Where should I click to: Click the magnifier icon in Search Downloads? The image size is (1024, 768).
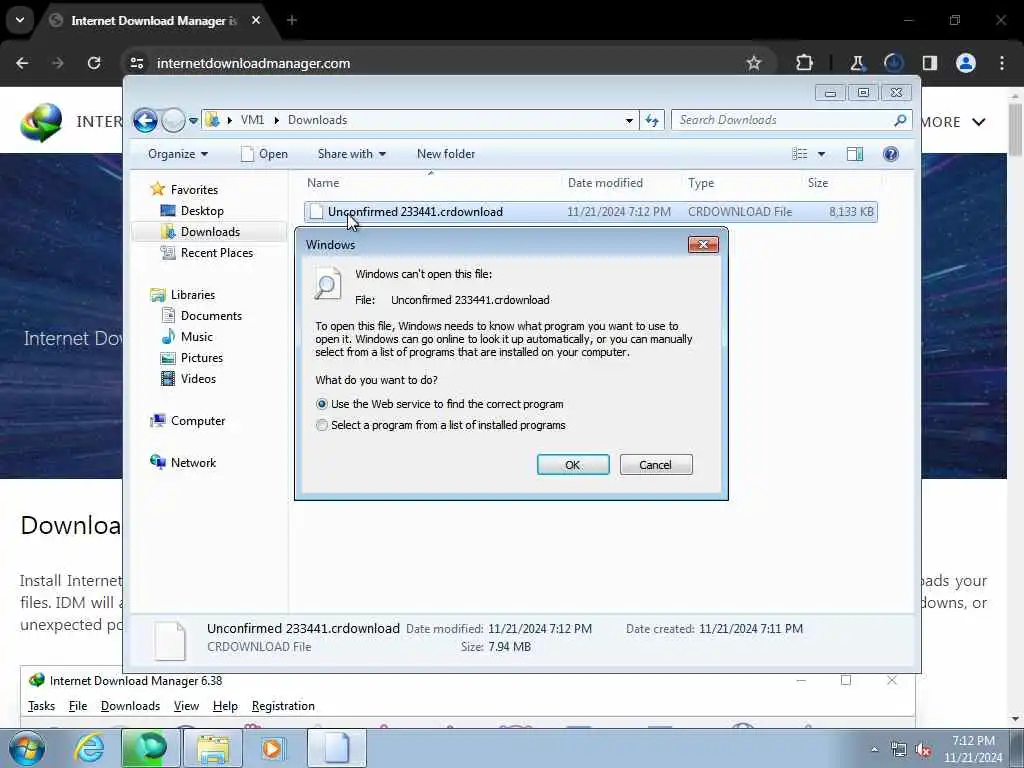coord(901,120)
